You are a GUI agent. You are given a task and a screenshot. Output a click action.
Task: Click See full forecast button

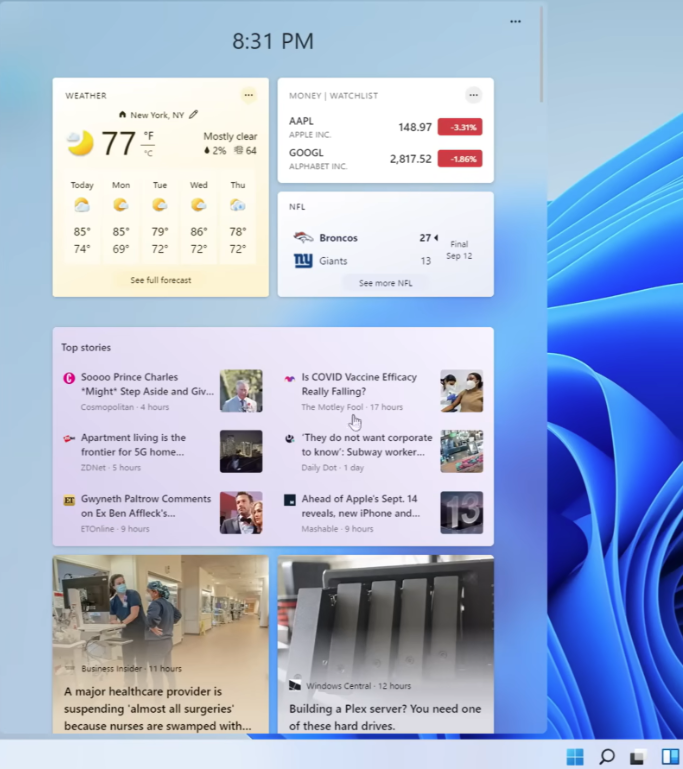pos(161,280)
